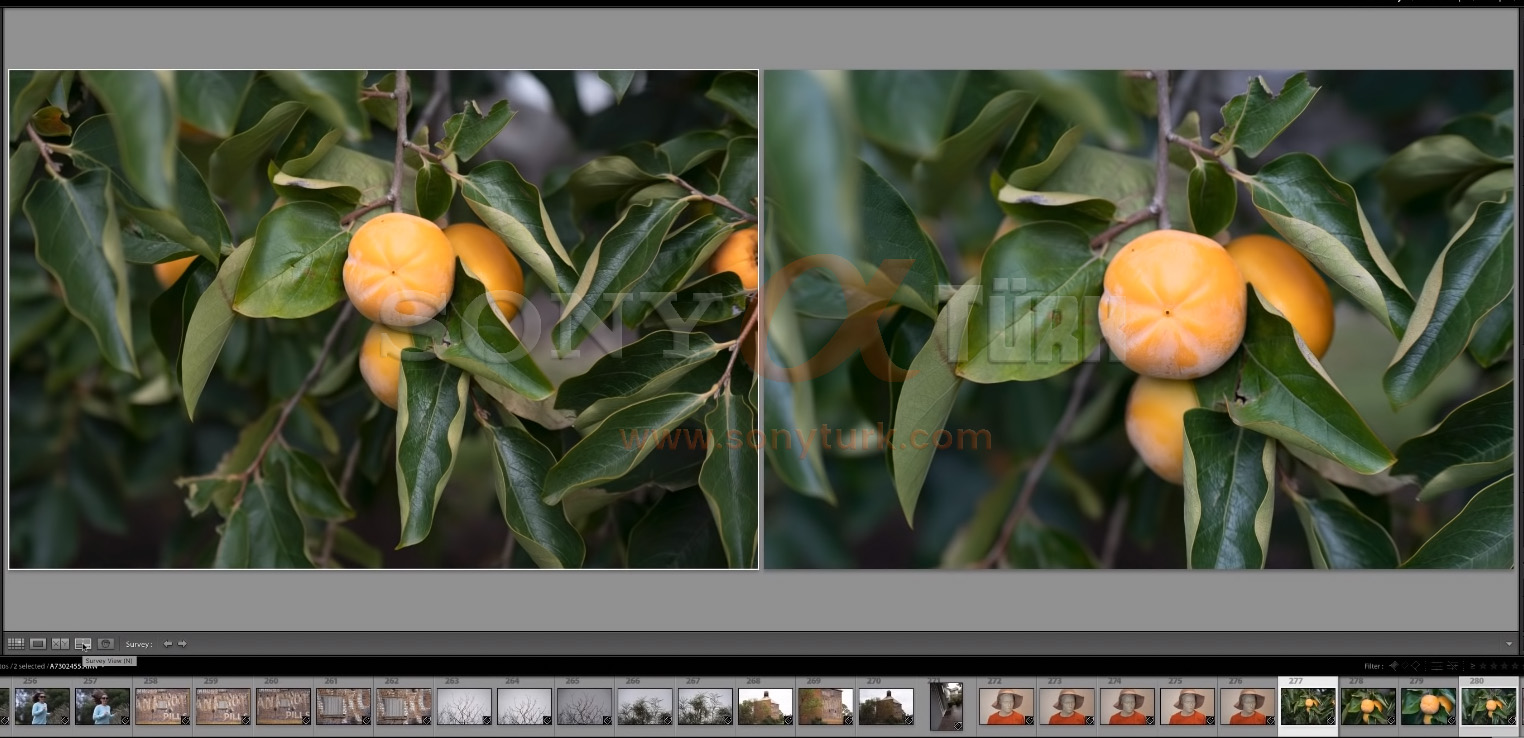Set filter rating to three stars
Image resolution: width=1524 pixels, height=738 pixels.
(x=1505, y=666)
